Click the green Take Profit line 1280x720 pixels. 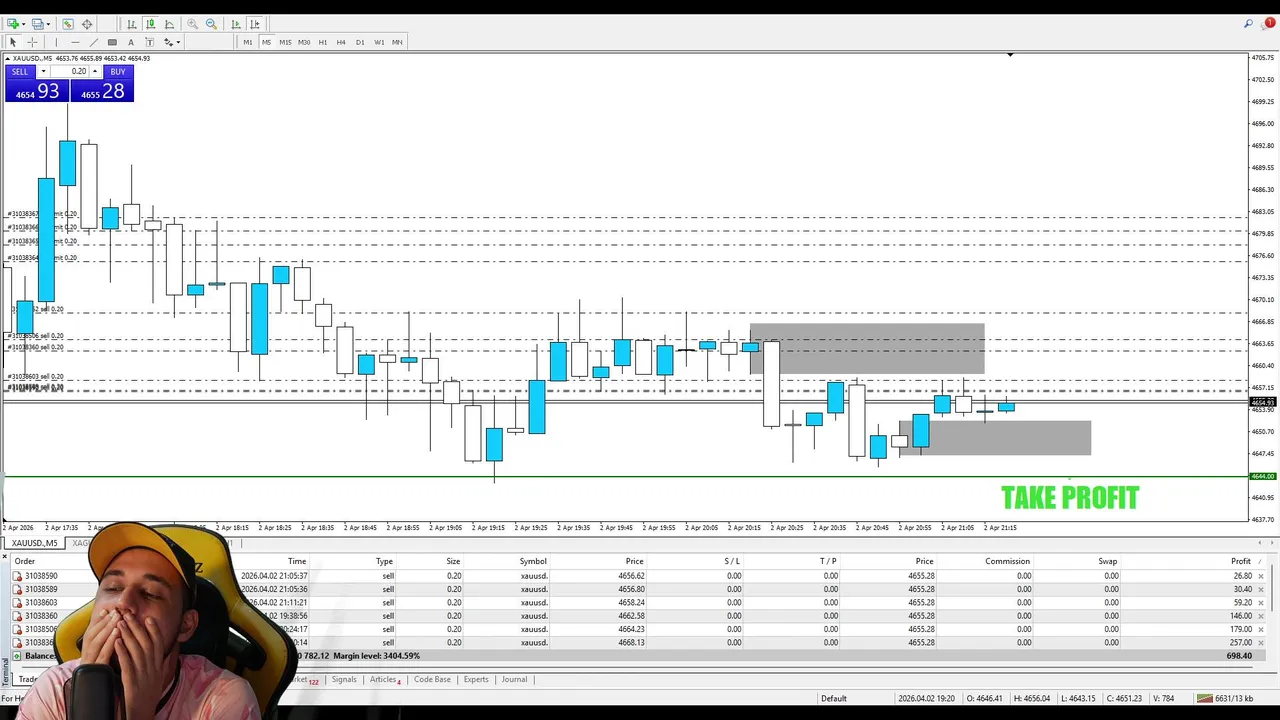pos(625,476)
